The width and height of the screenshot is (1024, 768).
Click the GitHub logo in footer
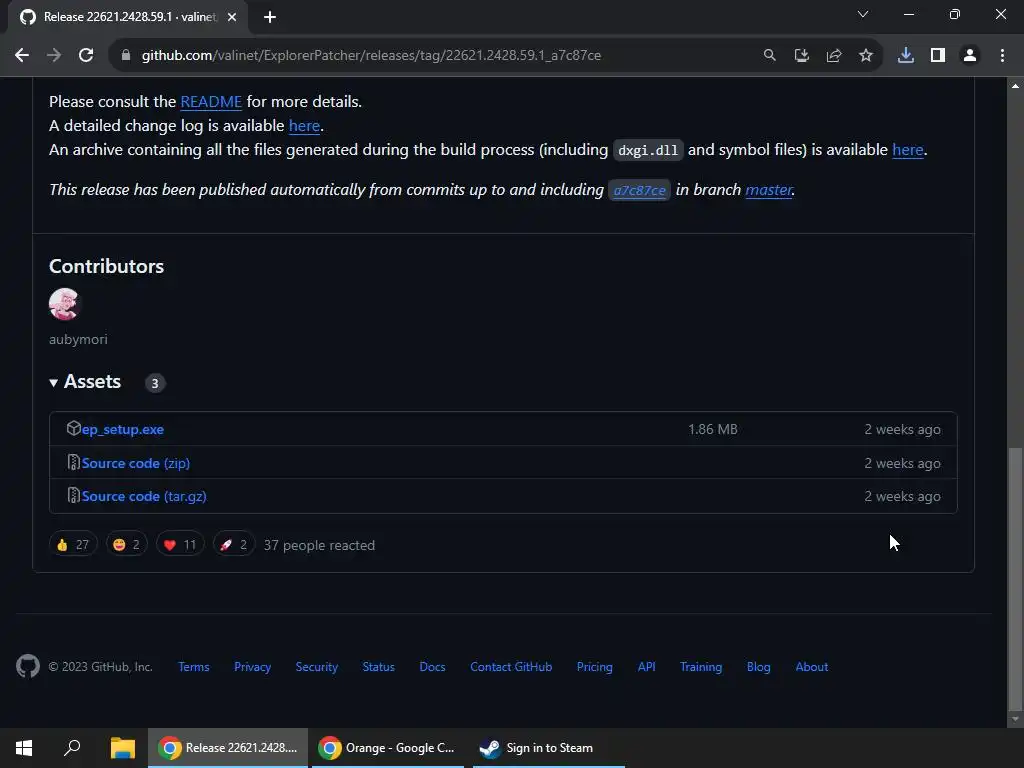point(28,666)
